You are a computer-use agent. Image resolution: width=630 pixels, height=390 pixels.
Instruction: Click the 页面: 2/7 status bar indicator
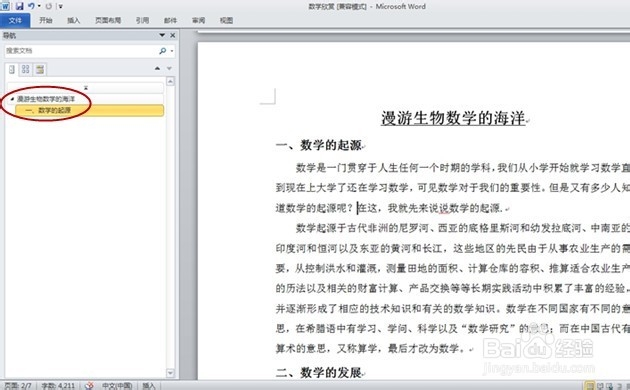pos(18,386)
